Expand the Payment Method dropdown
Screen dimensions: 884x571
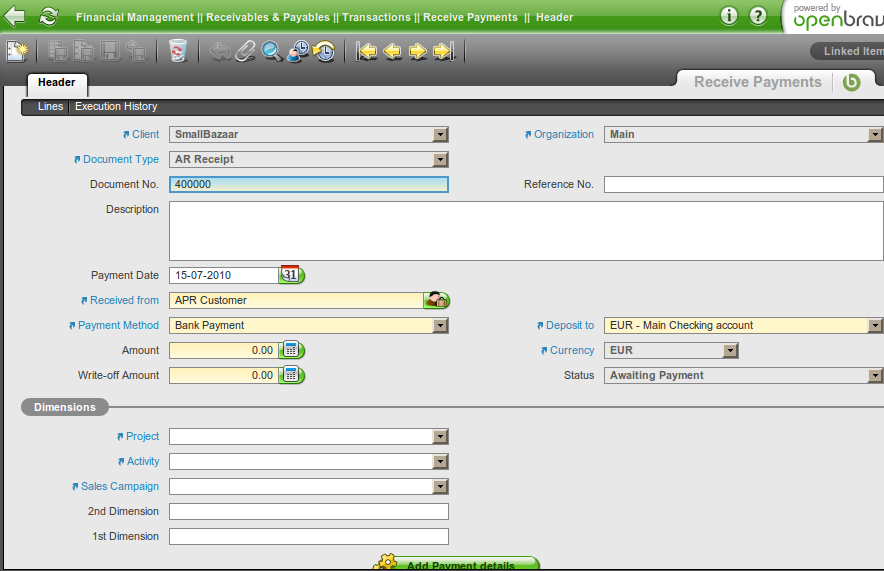click(440, 325)
